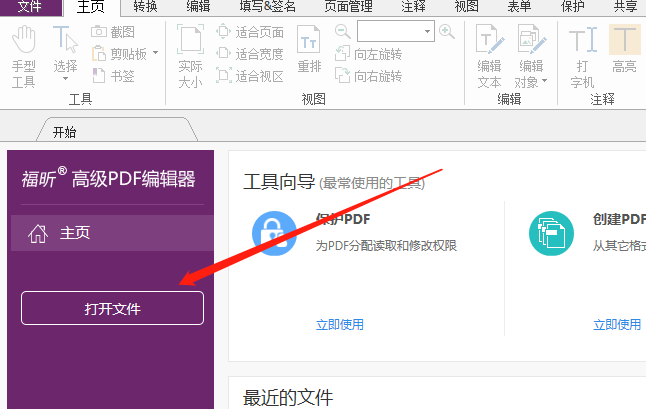Open the Fill & Sign (填写&签名) tab
Viewport: 646px width, 409px height.
267,7
